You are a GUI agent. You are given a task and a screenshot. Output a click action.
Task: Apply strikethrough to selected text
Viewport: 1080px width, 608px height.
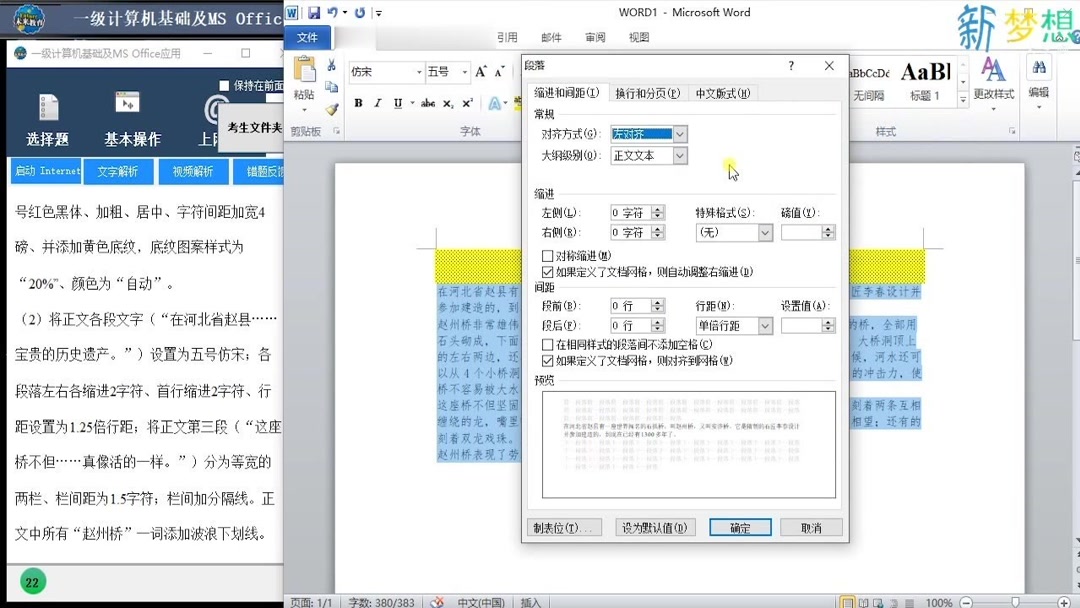[428, 102]
